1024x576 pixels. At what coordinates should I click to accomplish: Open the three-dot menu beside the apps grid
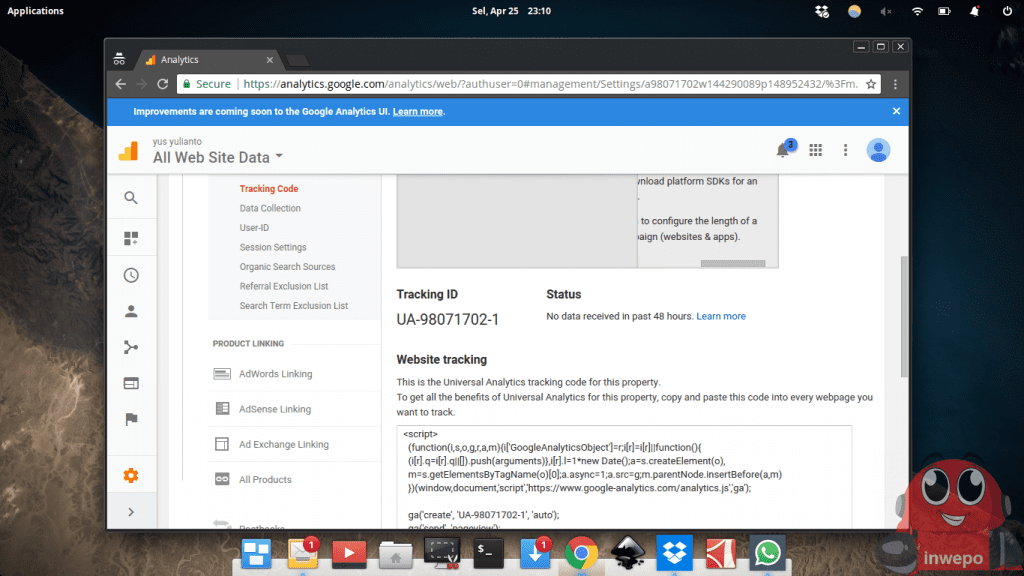(x=845, y=150)
